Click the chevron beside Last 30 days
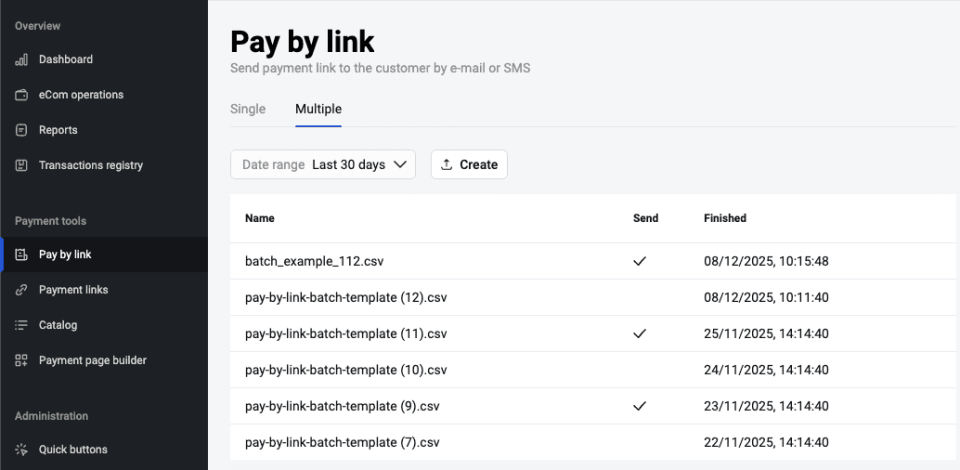This screenshot has height=470, width=960. (400, 165)
